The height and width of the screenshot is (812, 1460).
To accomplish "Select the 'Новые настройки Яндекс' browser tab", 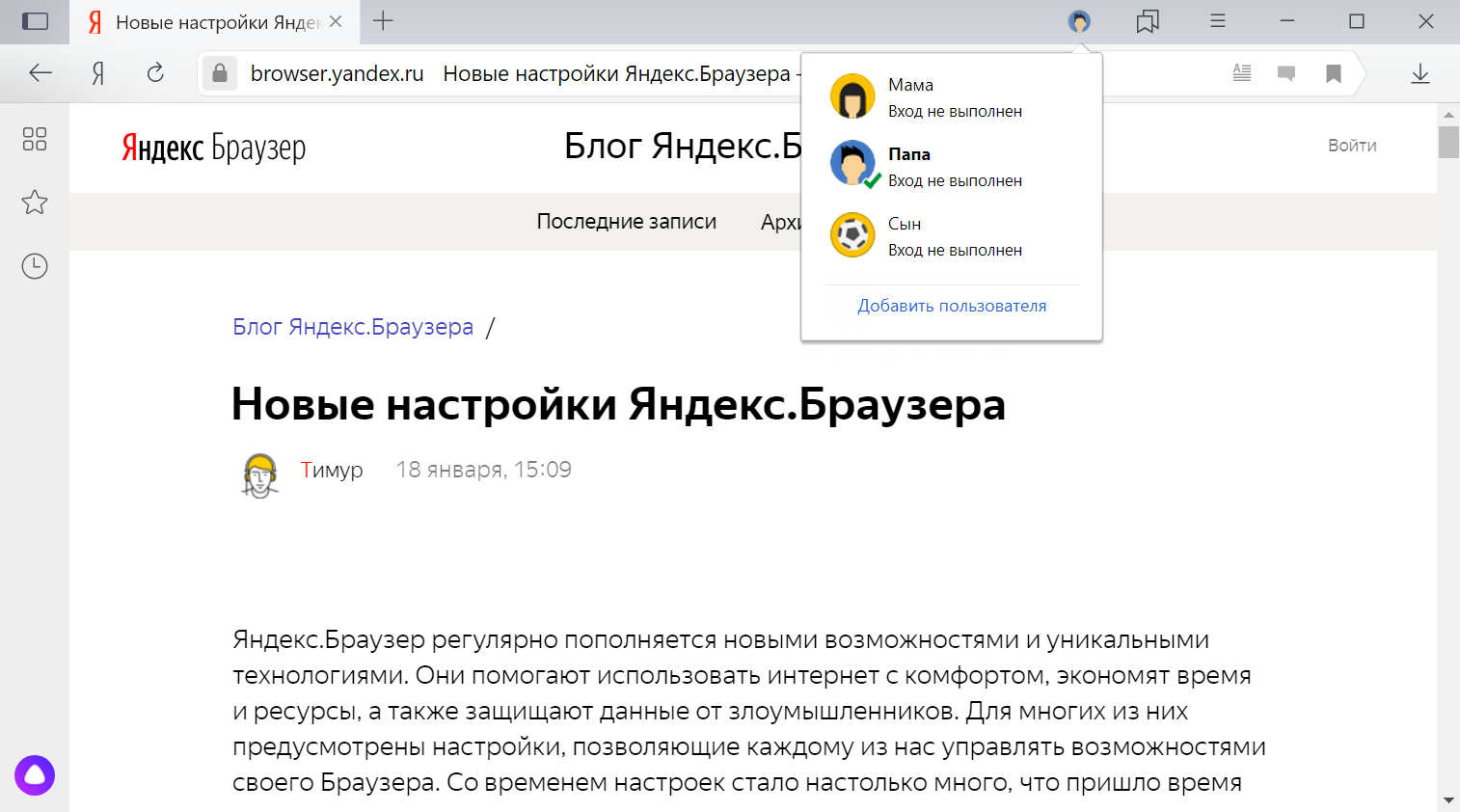I will [214, 22].
